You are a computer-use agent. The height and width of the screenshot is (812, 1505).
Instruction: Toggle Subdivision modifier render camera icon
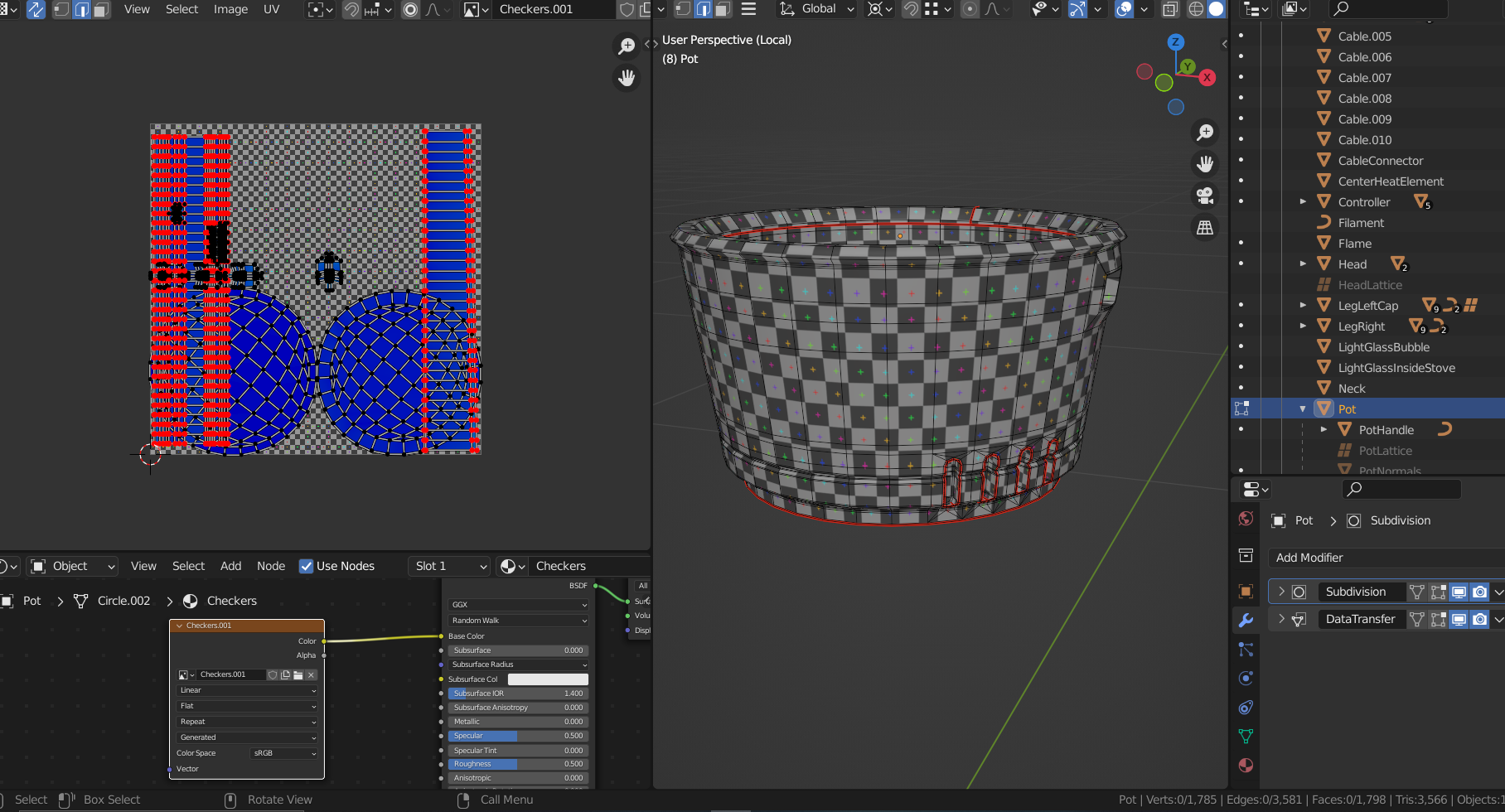(x=1479, y=592)
